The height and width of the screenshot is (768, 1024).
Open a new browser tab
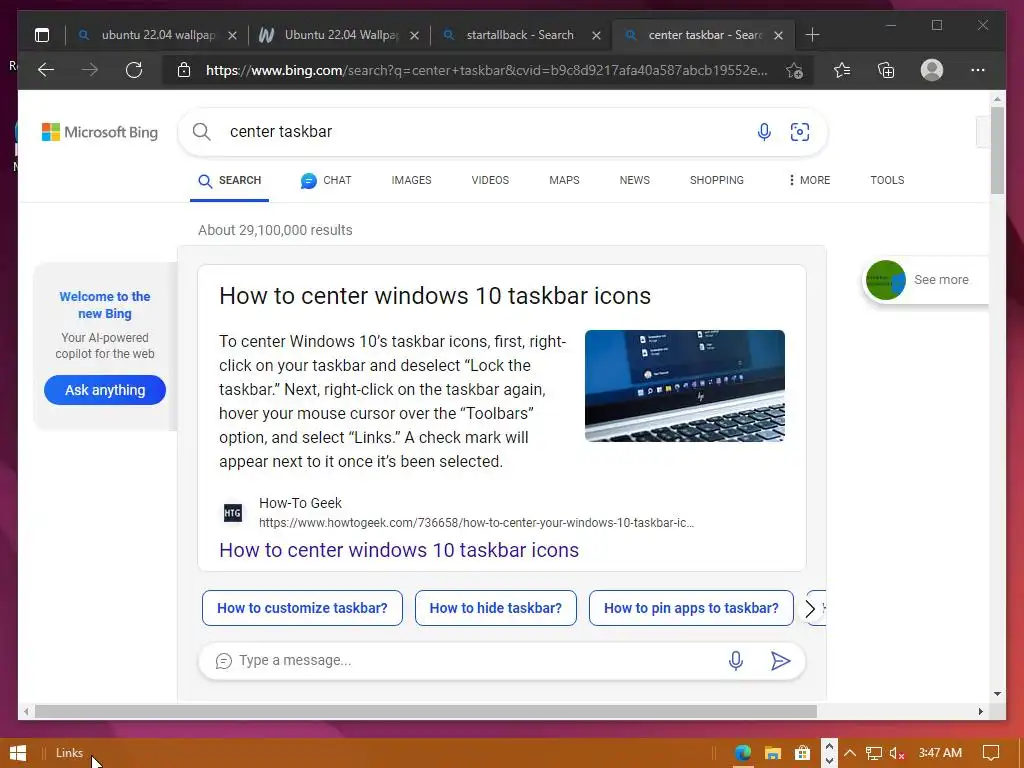pos(812,35)
